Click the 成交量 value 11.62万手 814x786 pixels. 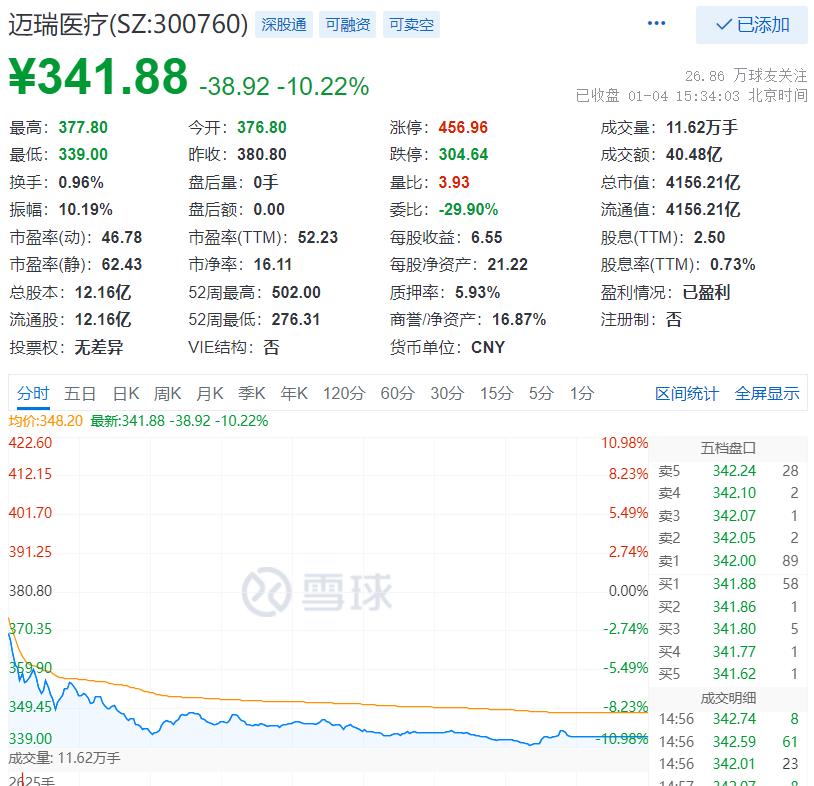pyautogui.click(x=702, y=127)
